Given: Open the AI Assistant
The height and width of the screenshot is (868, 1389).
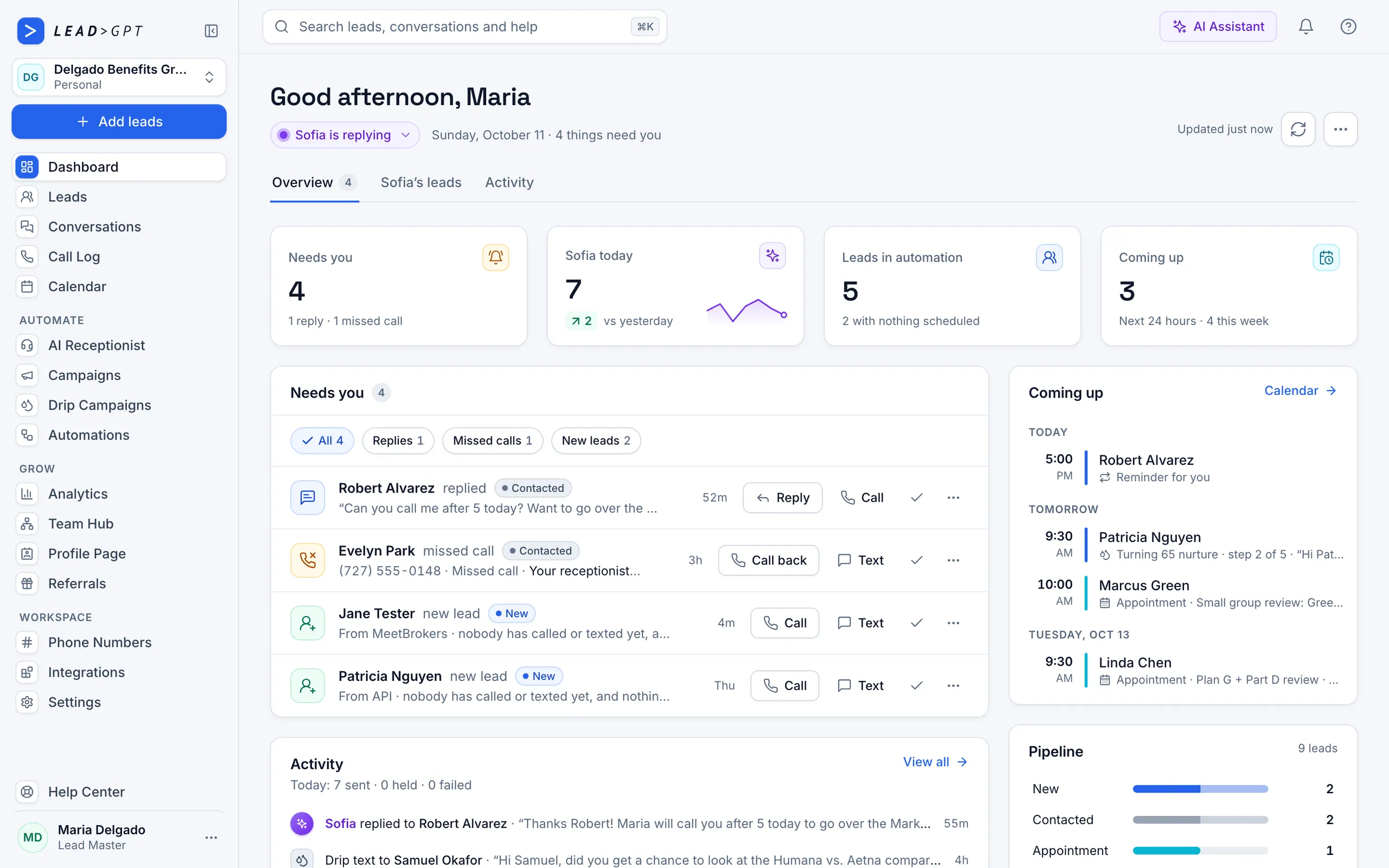Looking at the screenshot, I should click(x=1218, y=27).
